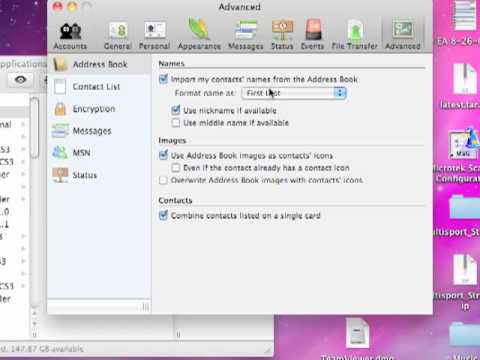Toggle Use nickname if available checkbox
This screenshot has width=480, height=360.
tap(176, 110)
